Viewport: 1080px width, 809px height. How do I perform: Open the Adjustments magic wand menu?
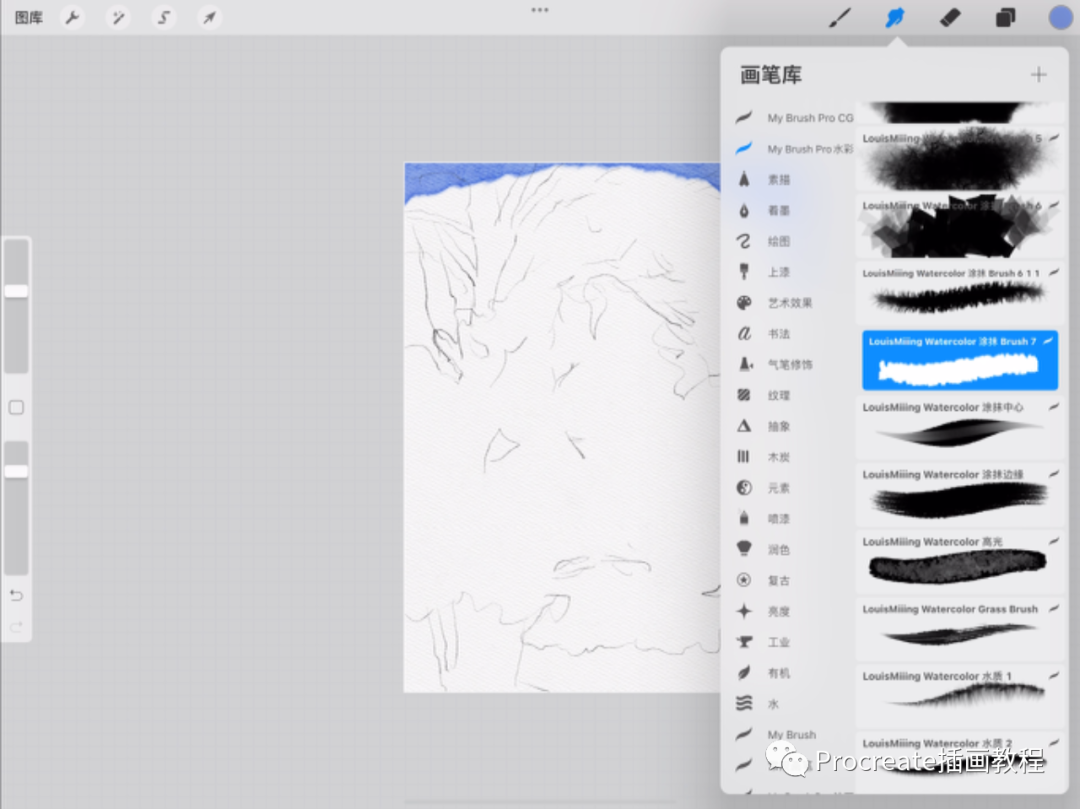[x=118, y=17]
